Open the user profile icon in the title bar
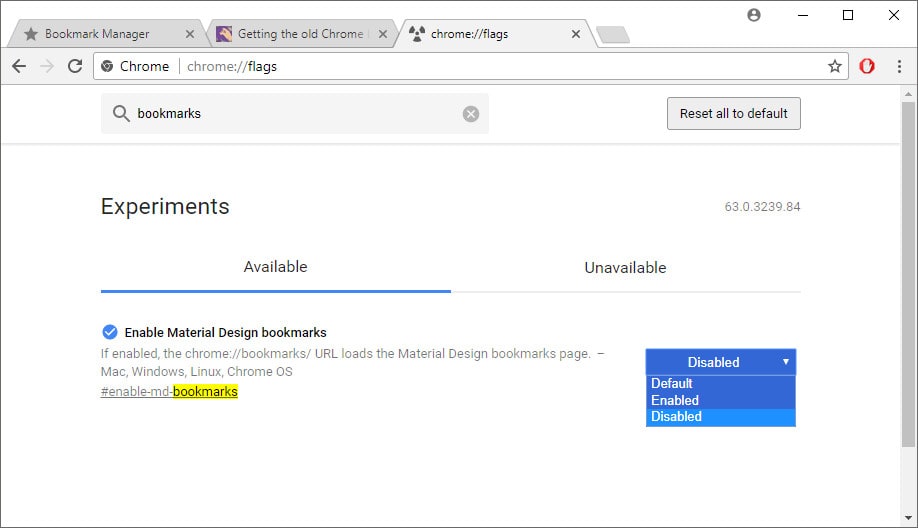This screenshot has width=918, height=528. pyautogui.click(x=754, y=15)
